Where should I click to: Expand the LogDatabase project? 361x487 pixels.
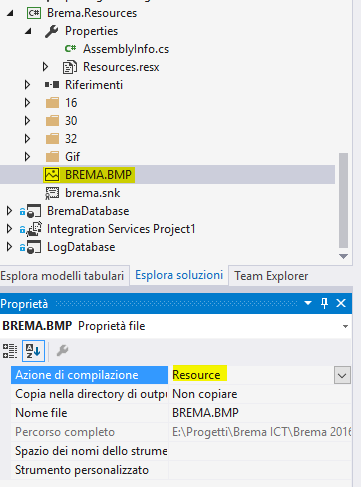tap(10, 247)
